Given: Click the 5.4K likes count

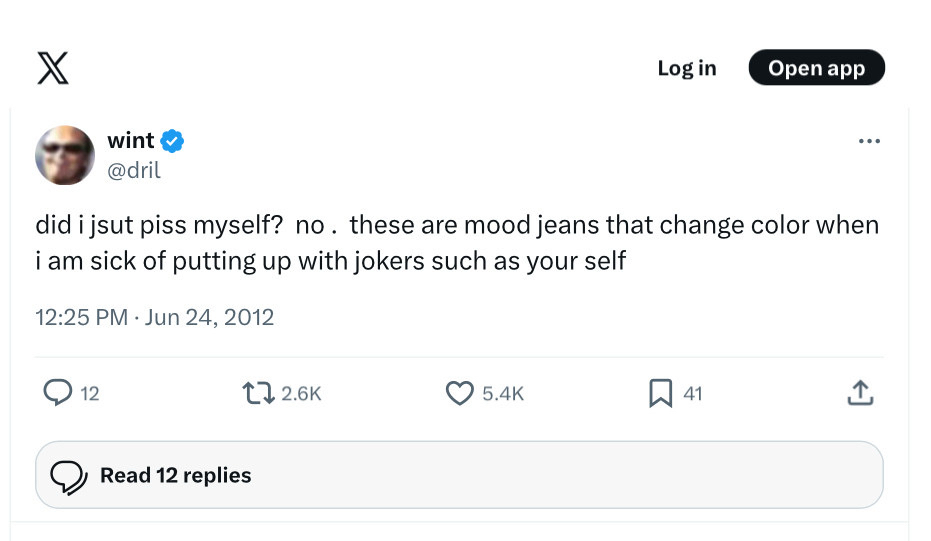Looking at the screenshot, I should (503, 394).
